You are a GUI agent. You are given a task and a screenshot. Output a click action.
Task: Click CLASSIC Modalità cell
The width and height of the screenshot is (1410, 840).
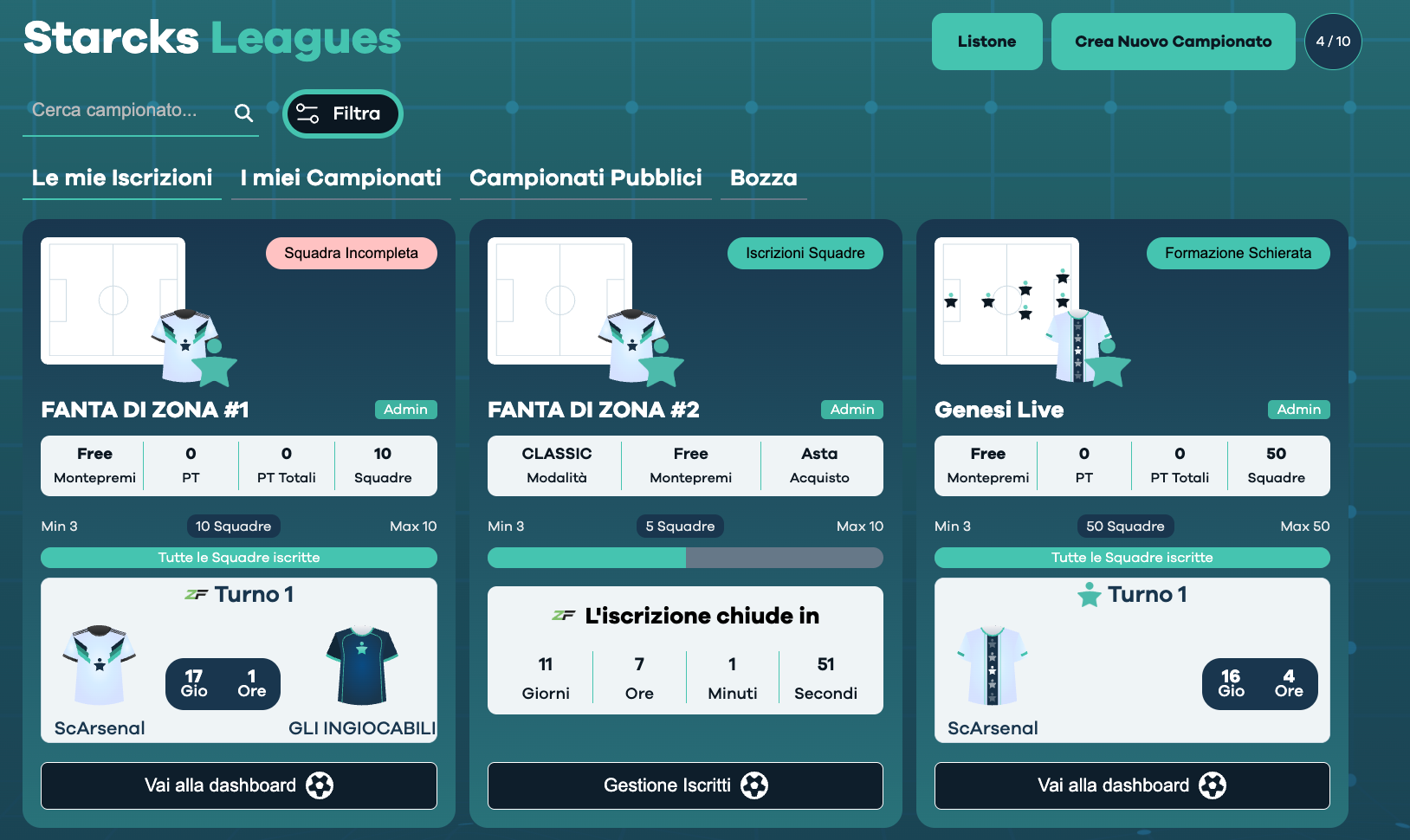tap(557, 465)
